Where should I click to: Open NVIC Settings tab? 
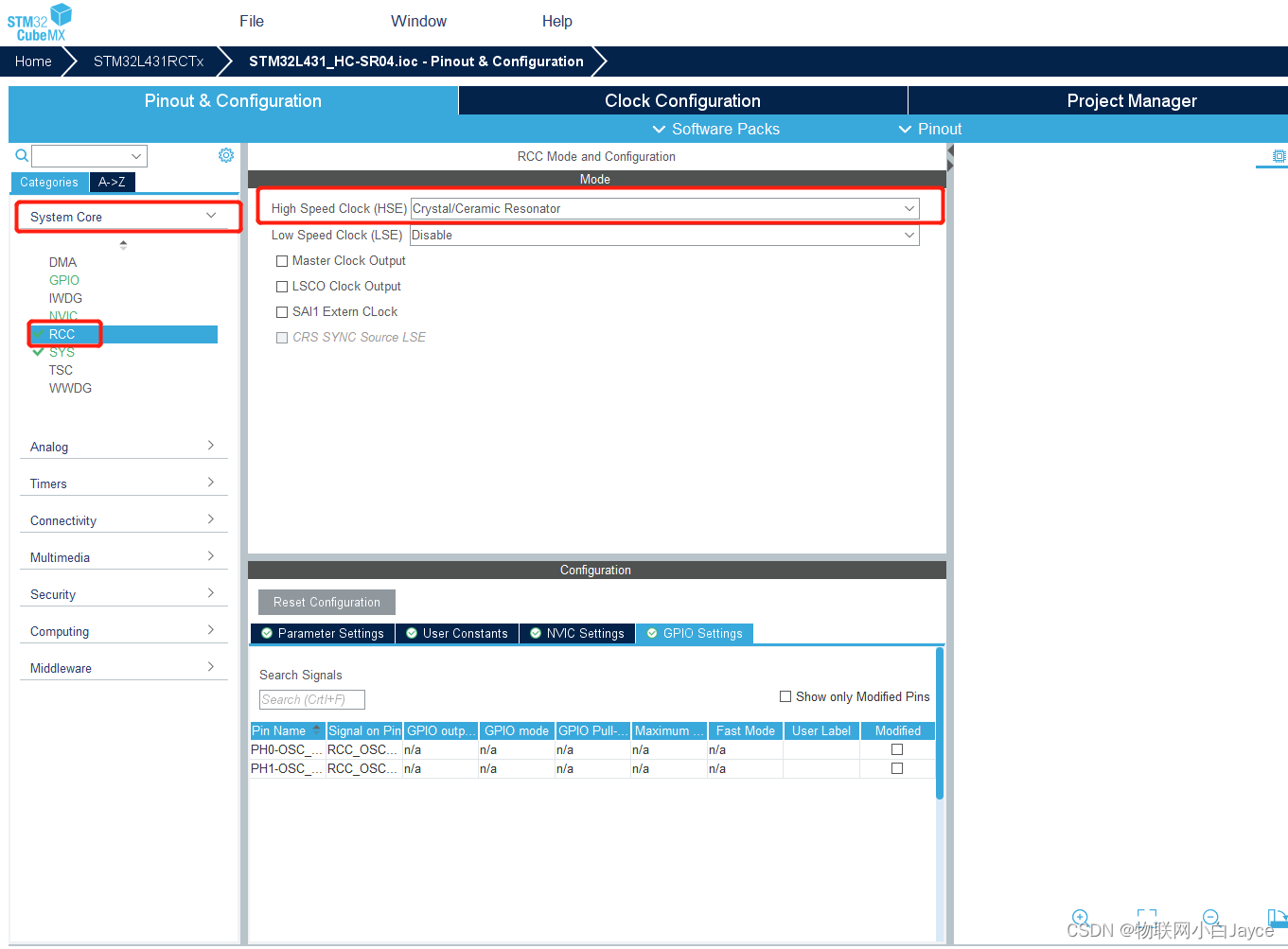pos(577,634)
